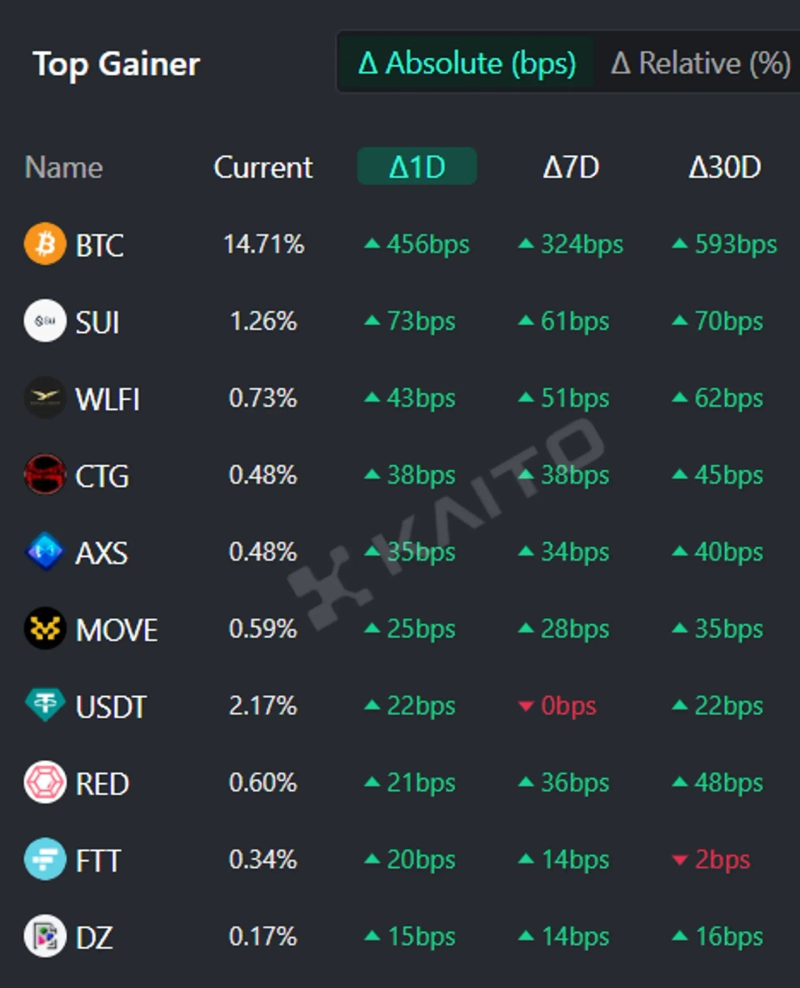Switch to Δ Relative (%) mode

pos(700,64)
